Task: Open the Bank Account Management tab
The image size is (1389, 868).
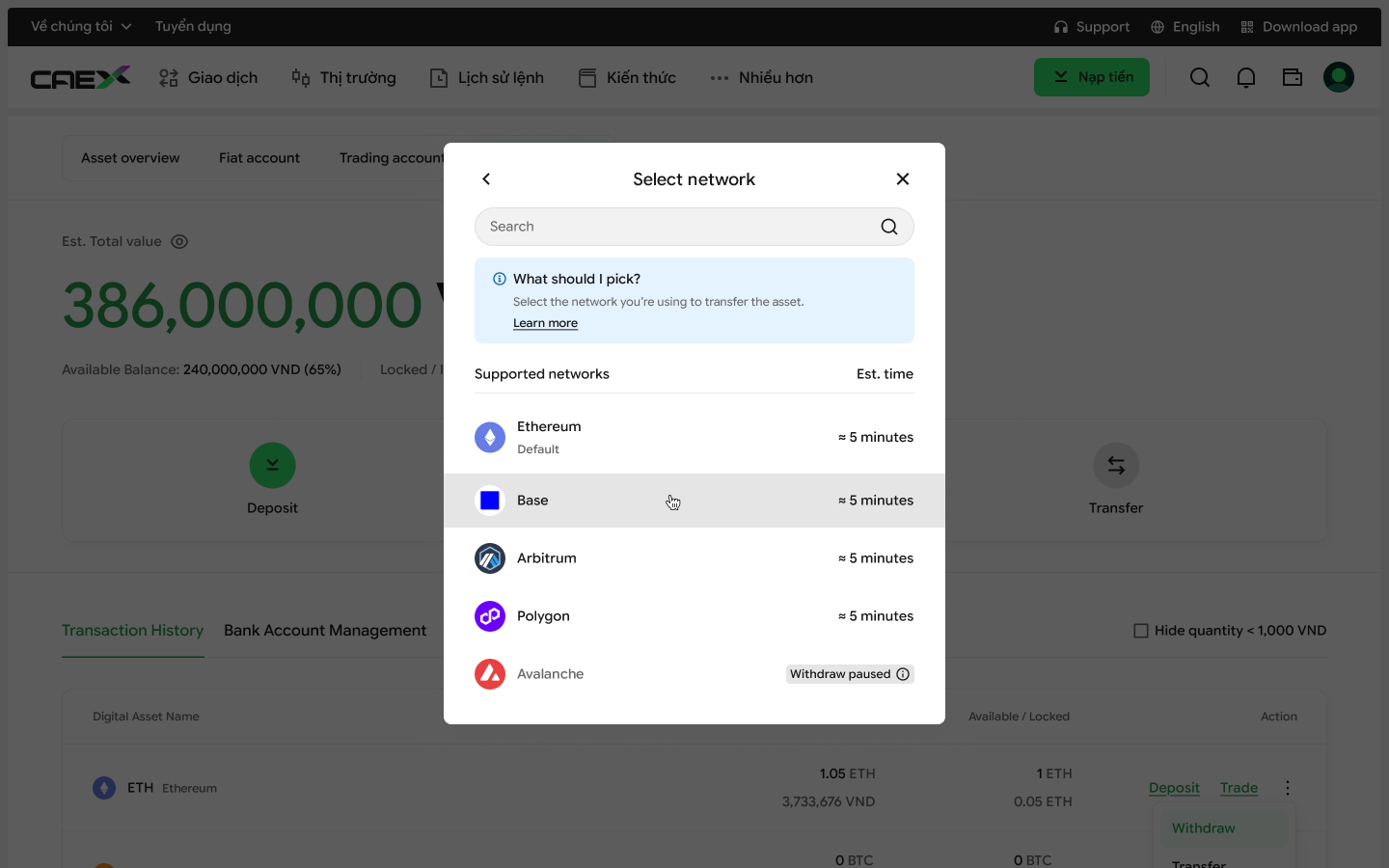Action: pos(325,631)
